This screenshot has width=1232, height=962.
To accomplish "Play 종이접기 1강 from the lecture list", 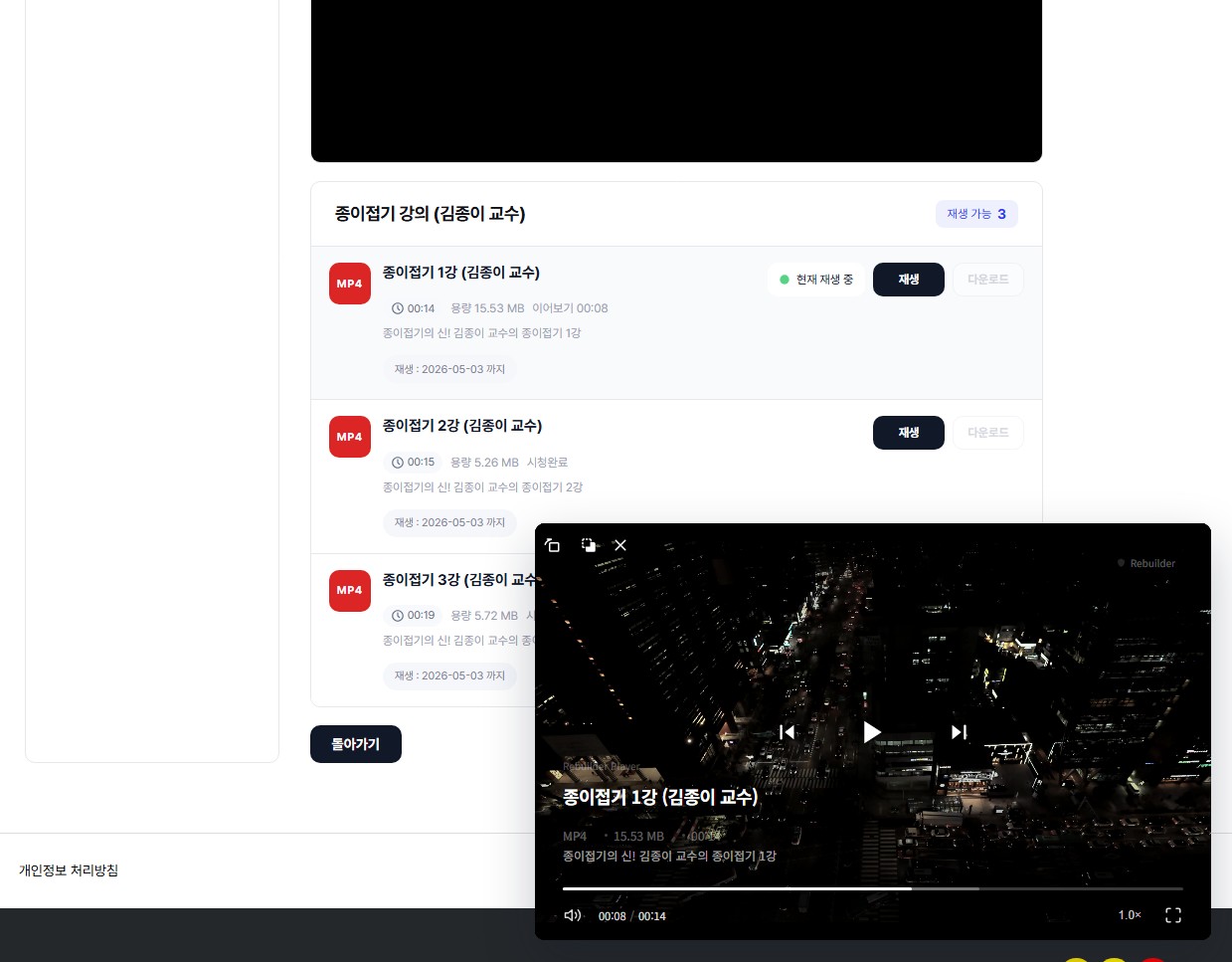I will pos(908,280).
